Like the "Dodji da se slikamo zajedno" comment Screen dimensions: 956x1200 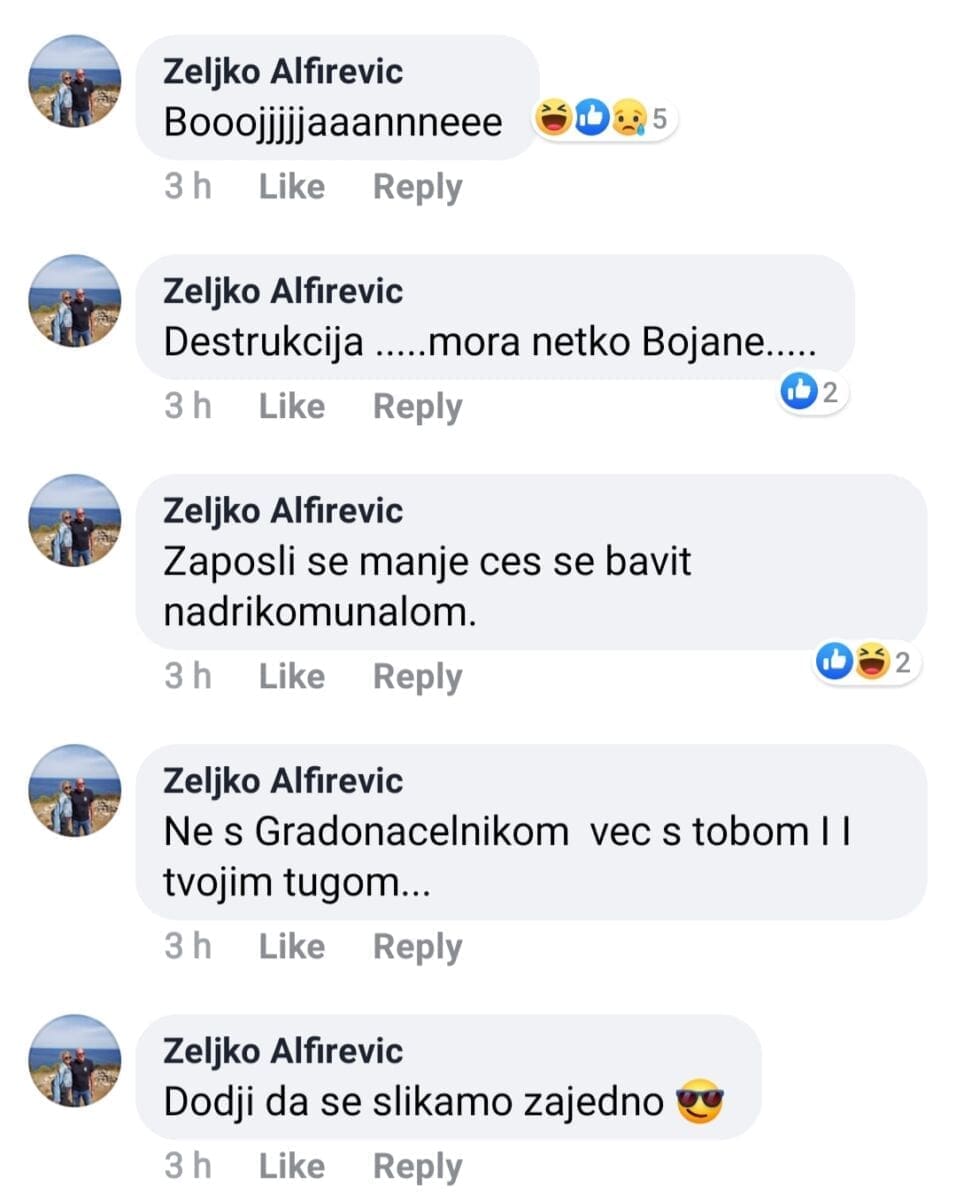click(x=291, y=1166)
